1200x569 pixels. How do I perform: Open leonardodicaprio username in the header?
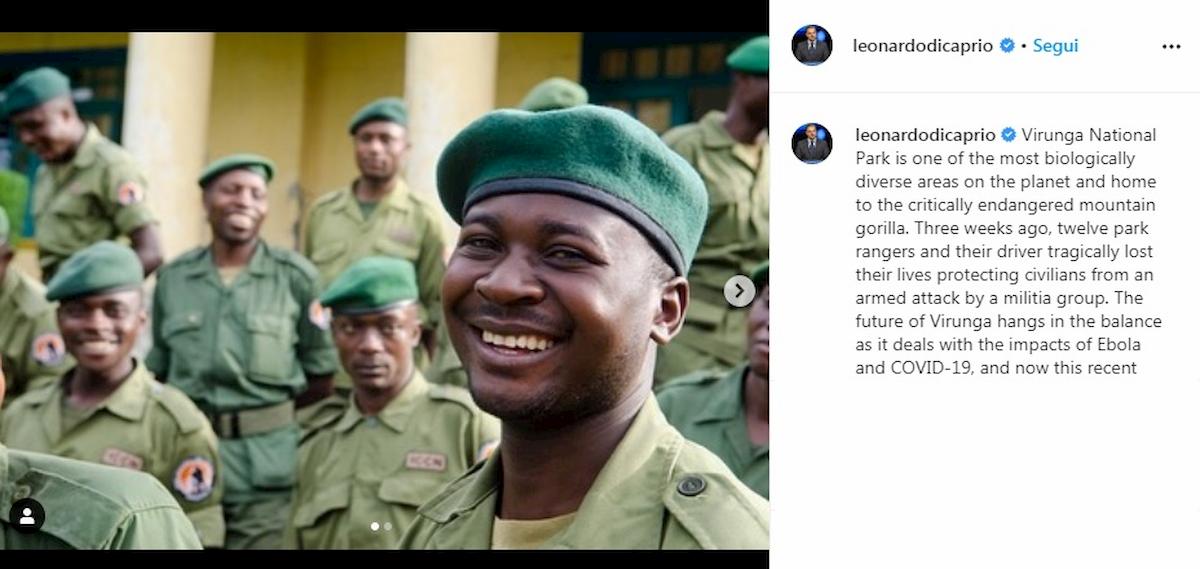(923, 46)
